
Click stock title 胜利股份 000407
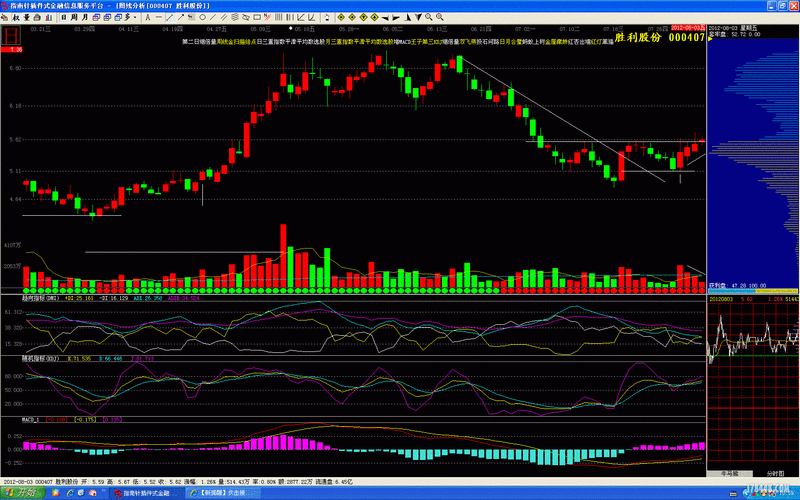tap(660, 37)
